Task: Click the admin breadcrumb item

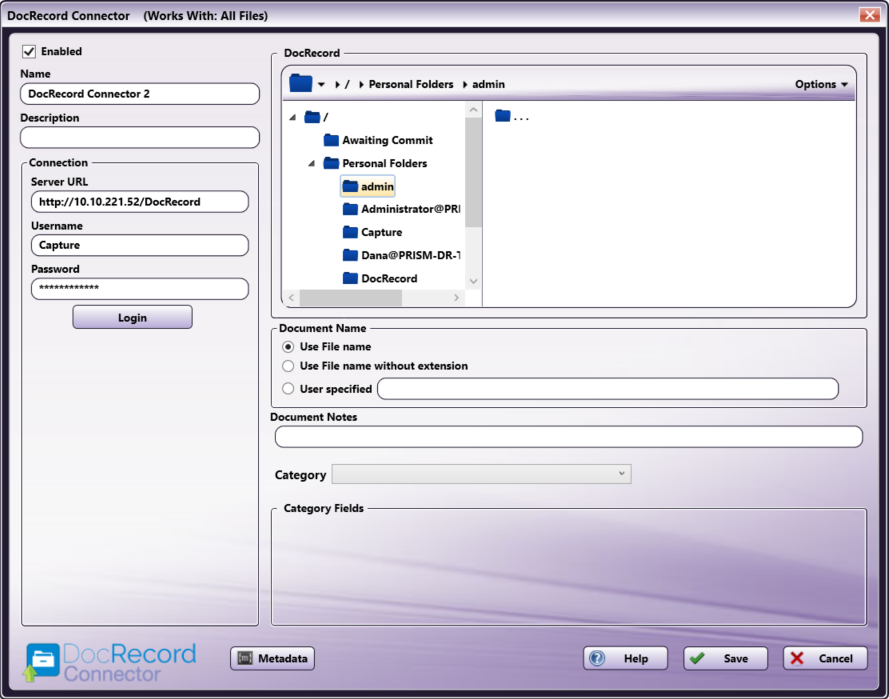Action: click(x=488, y=84)
